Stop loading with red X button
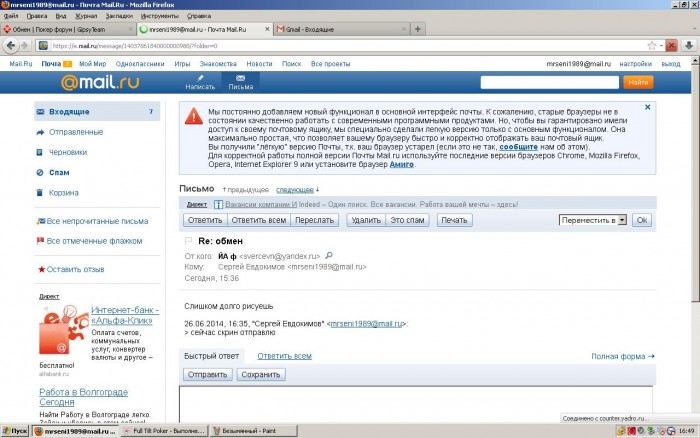The image size is (700, 438). coord(671,46)
